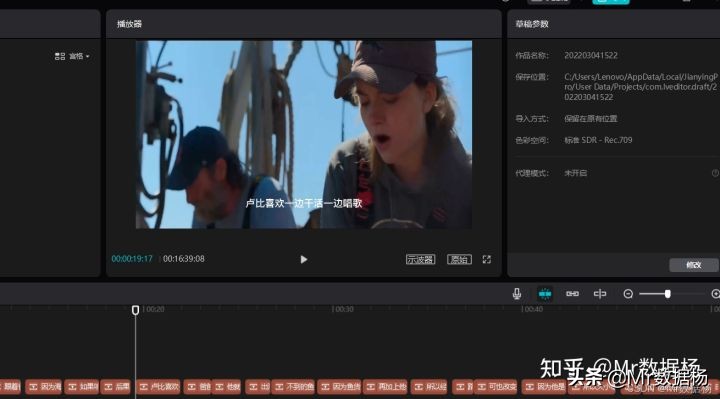Click the 草稿参数 panel title
Image resolution: width=720 pixels, height=399 pixels.
point(532,24)
